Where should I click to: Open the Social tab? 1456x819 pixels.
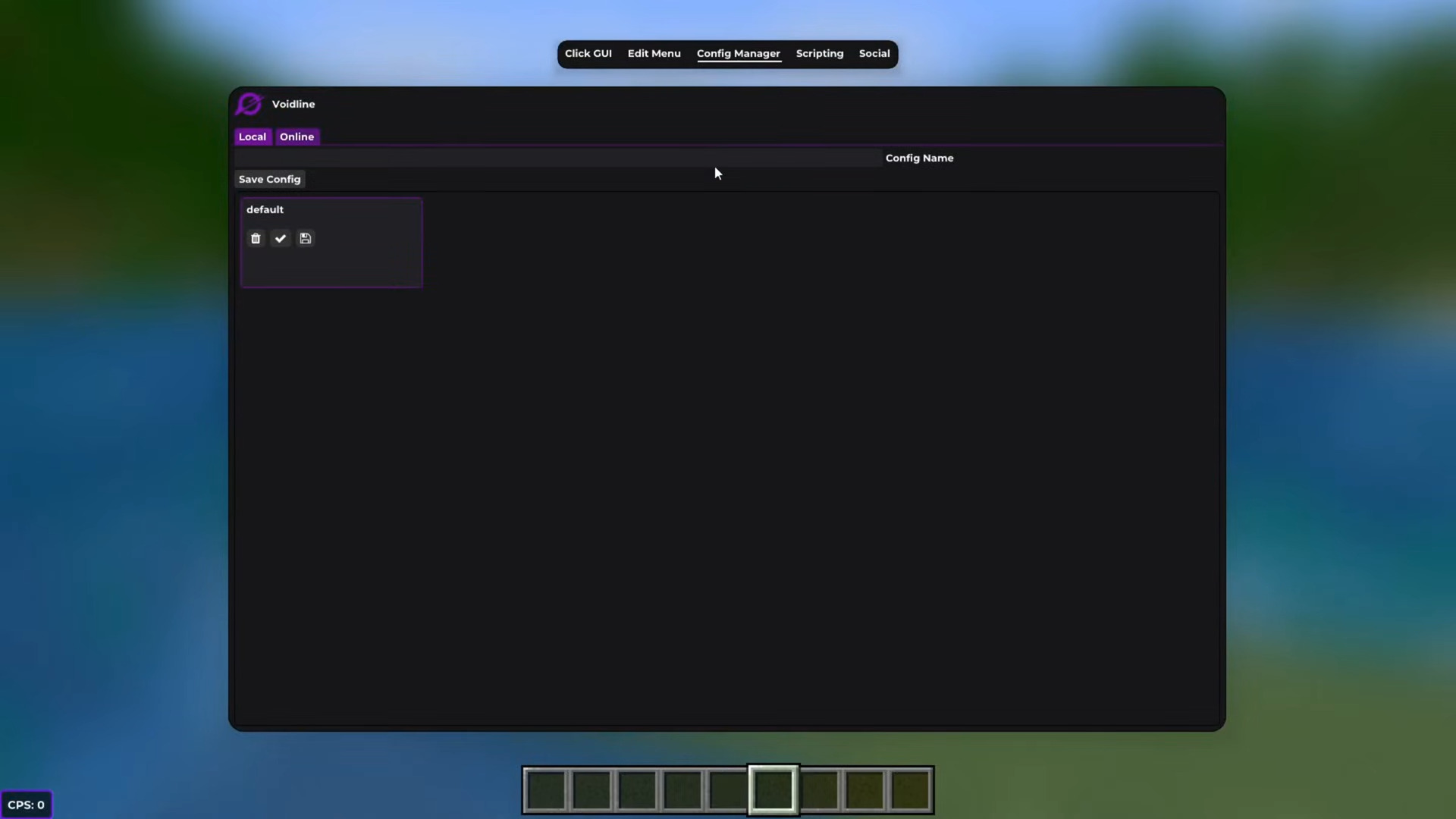click(874, 54)
